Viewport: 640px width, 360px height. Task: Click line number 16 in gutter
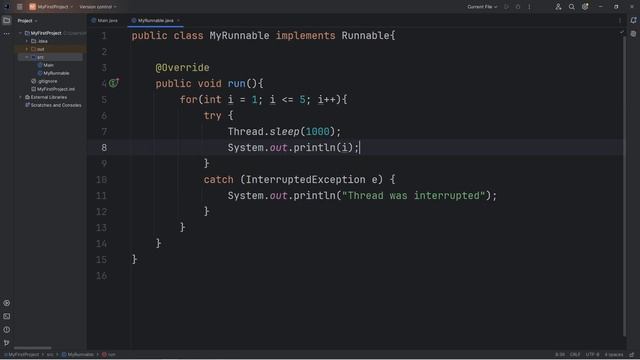[102, 276]
